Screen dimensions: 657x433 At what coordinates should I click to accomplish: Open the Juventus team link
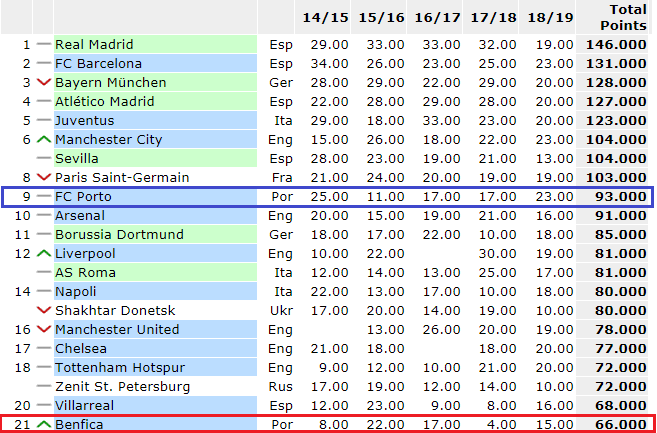pyautogui.click(x=85, y=120)
